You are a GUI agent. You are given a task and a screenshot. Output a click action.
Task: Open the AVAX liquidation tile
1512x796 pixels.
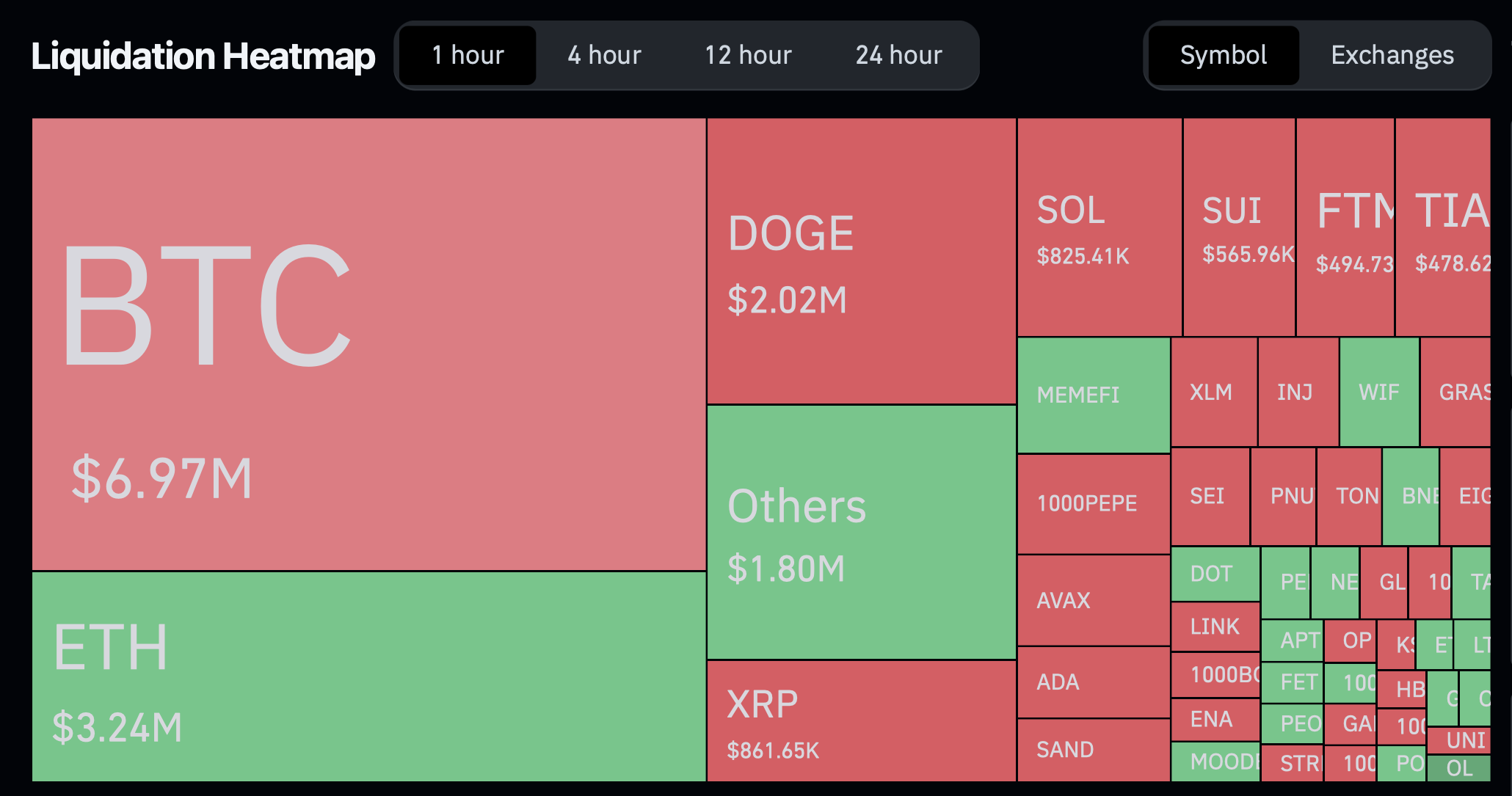click(x=1094, y=600)
